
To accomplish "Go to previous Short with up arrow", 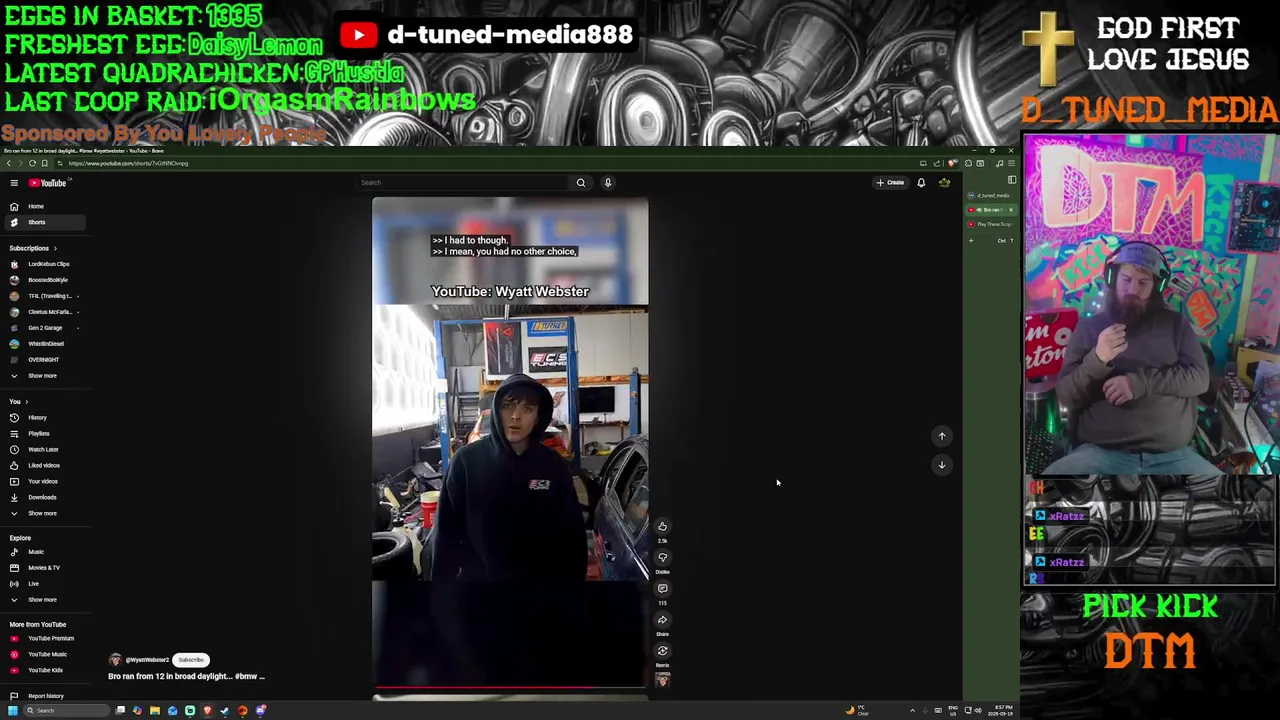I will coord(942,436).
